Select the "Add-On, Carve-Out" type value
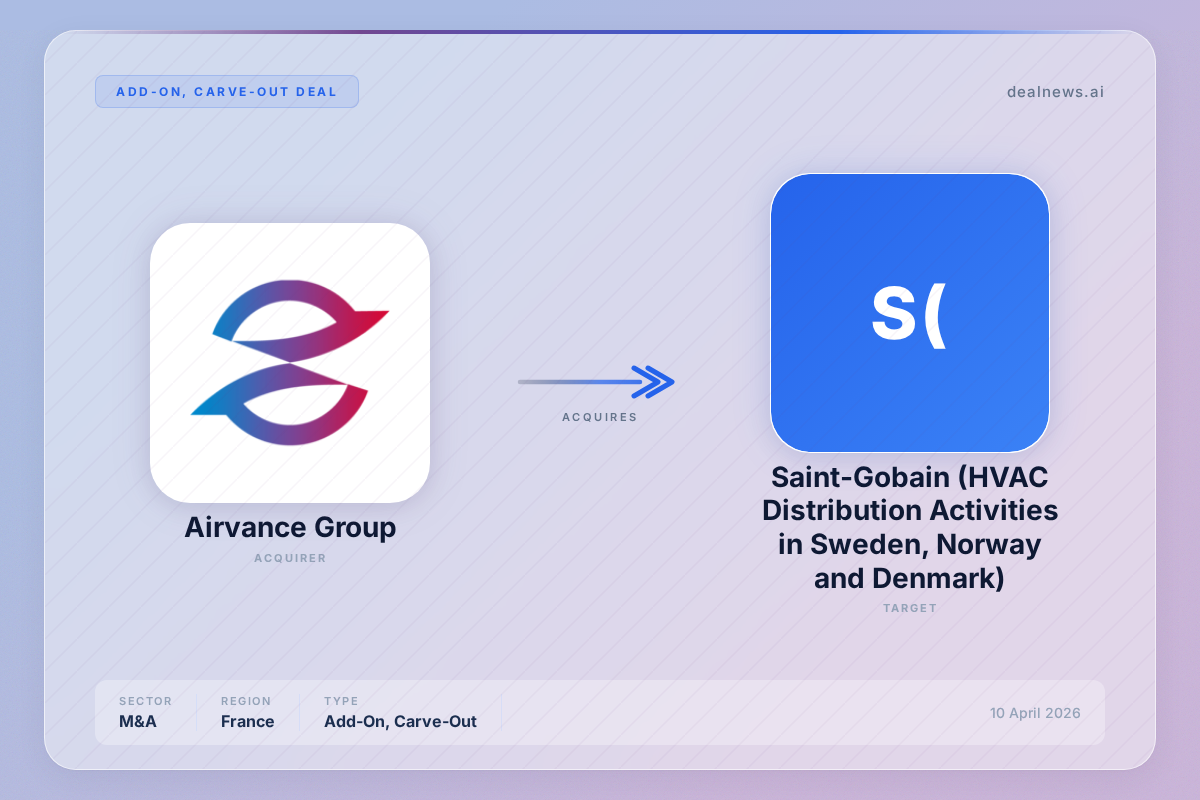 click(400, 721)
